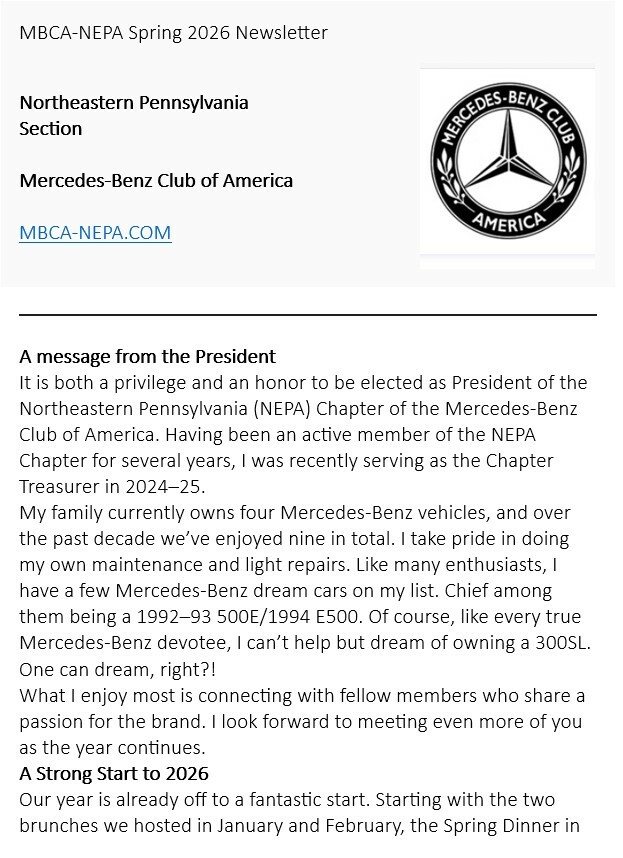
Task: Click the bold Mercedes-Benz Club of America heading
Action: point(156,181)
